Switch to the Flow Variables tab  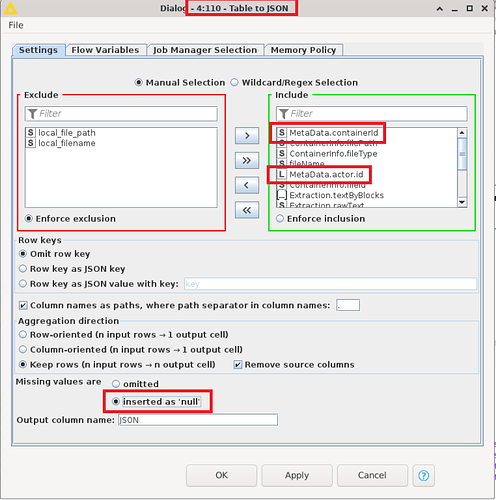[x=105, y=50]
